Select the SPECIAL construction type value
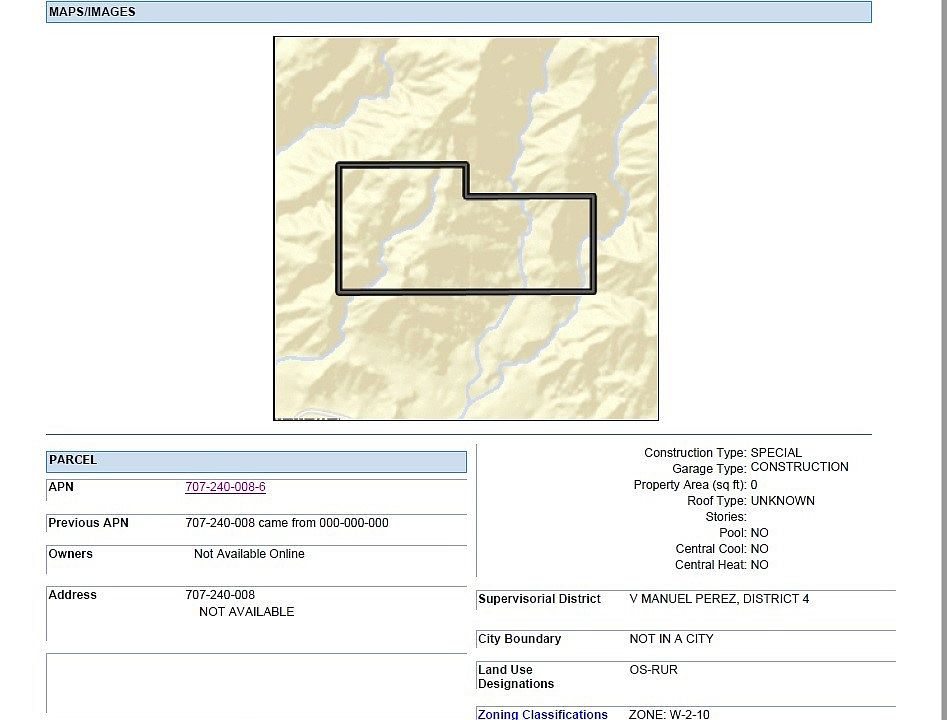Screen dimensions: 947x720 pos(776,453)
